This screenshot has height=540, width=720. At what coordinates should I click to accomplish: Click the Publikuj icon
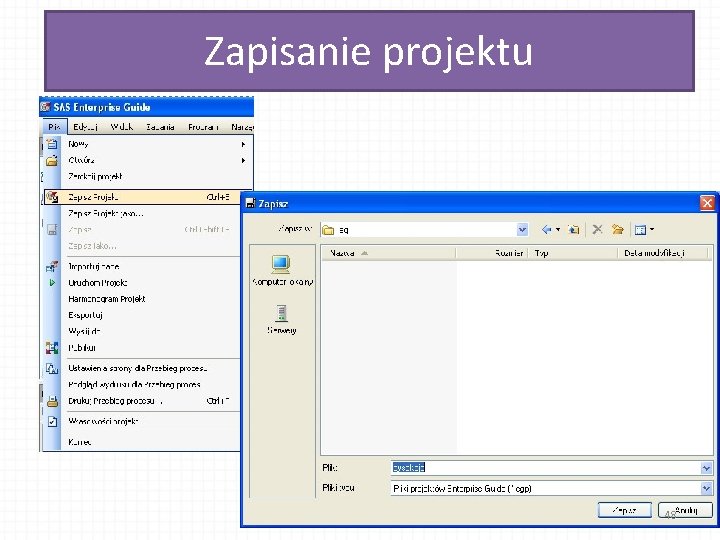52,348
